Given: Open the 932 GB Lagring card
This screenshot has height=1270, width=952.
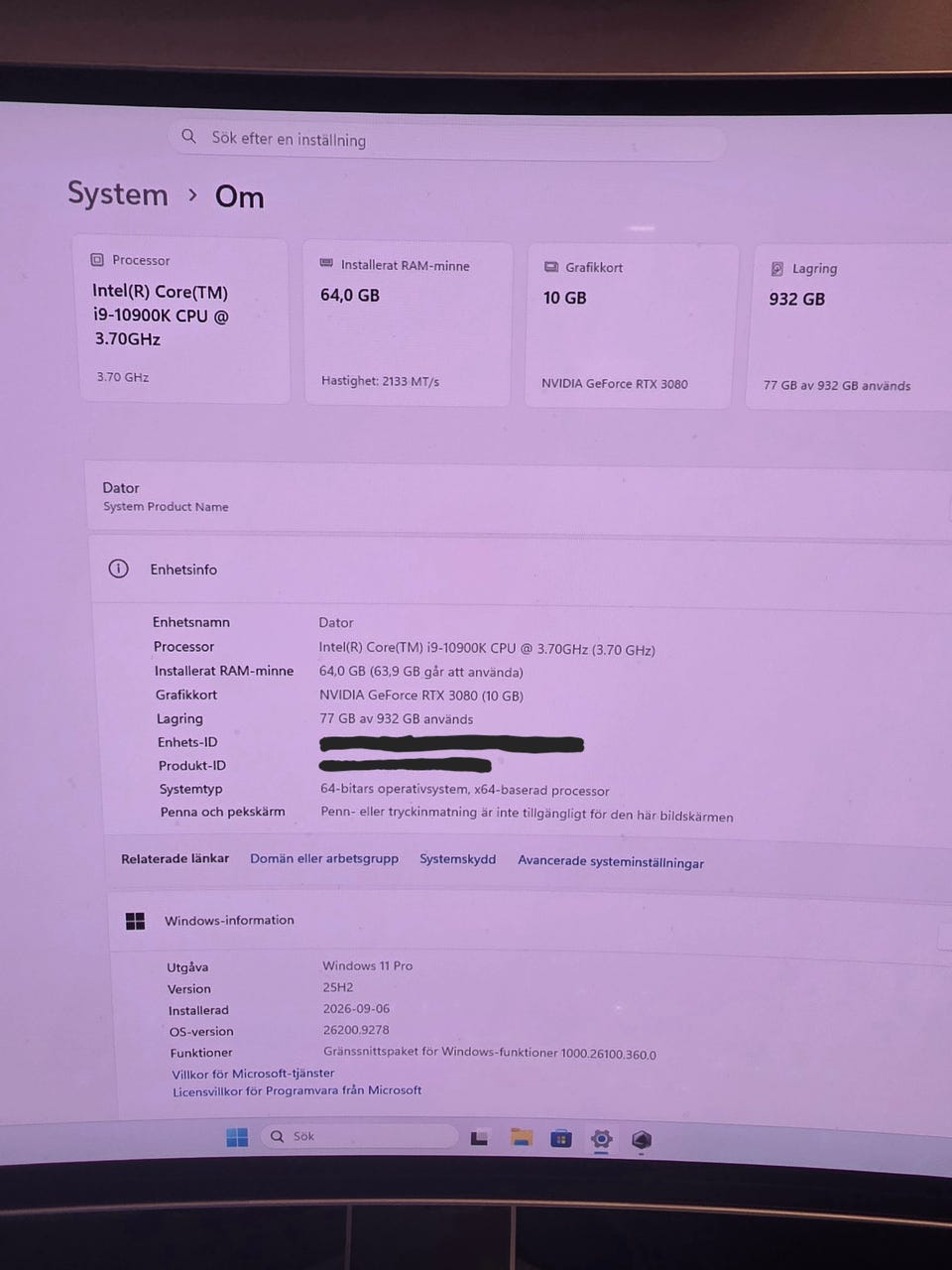Looking at the screenshot, I should pos(851,327).
